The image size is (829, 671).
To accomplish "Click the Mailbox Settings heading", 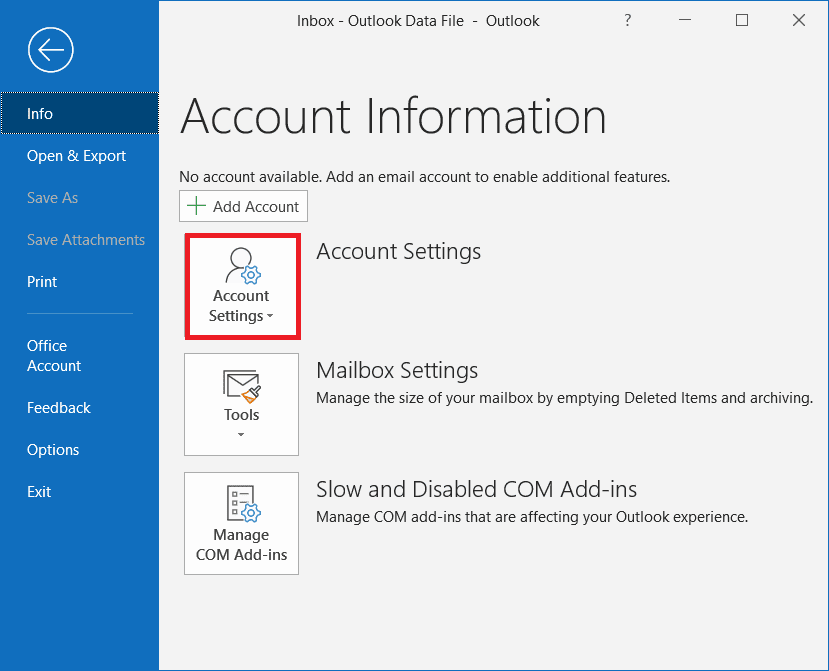I will coord(397,370).
